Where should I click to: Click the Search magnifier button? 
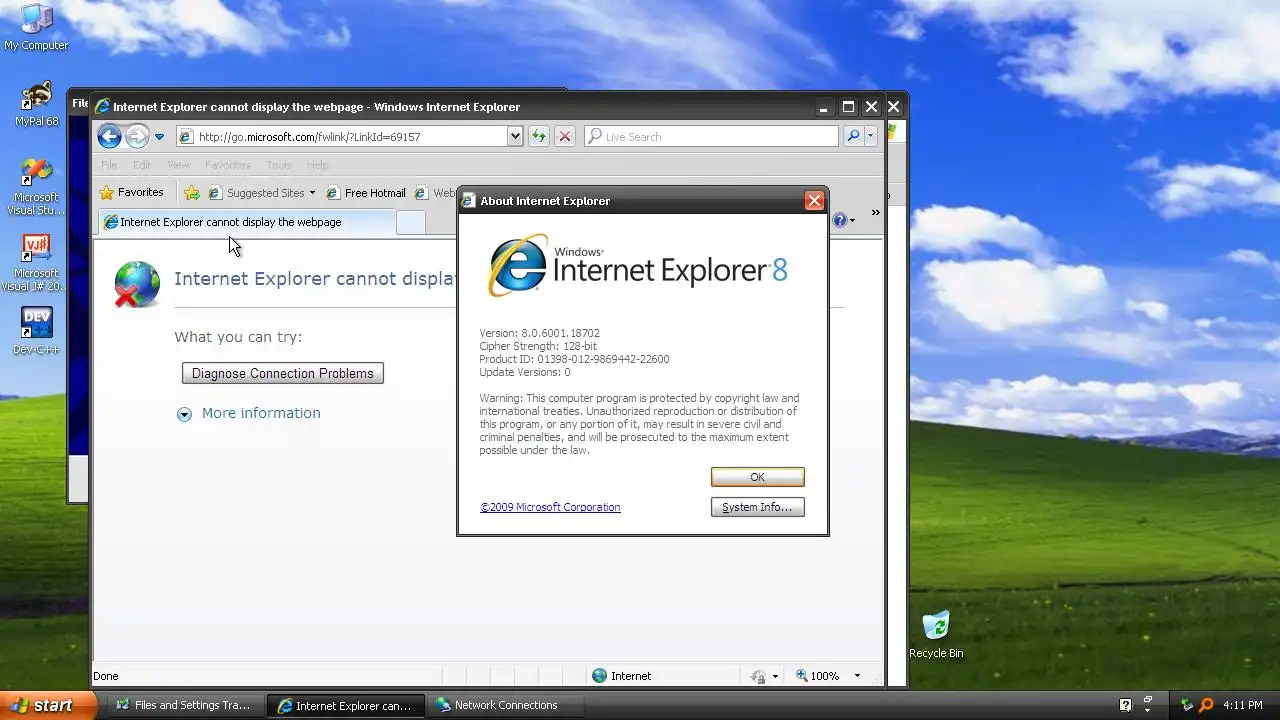point(854,136)
